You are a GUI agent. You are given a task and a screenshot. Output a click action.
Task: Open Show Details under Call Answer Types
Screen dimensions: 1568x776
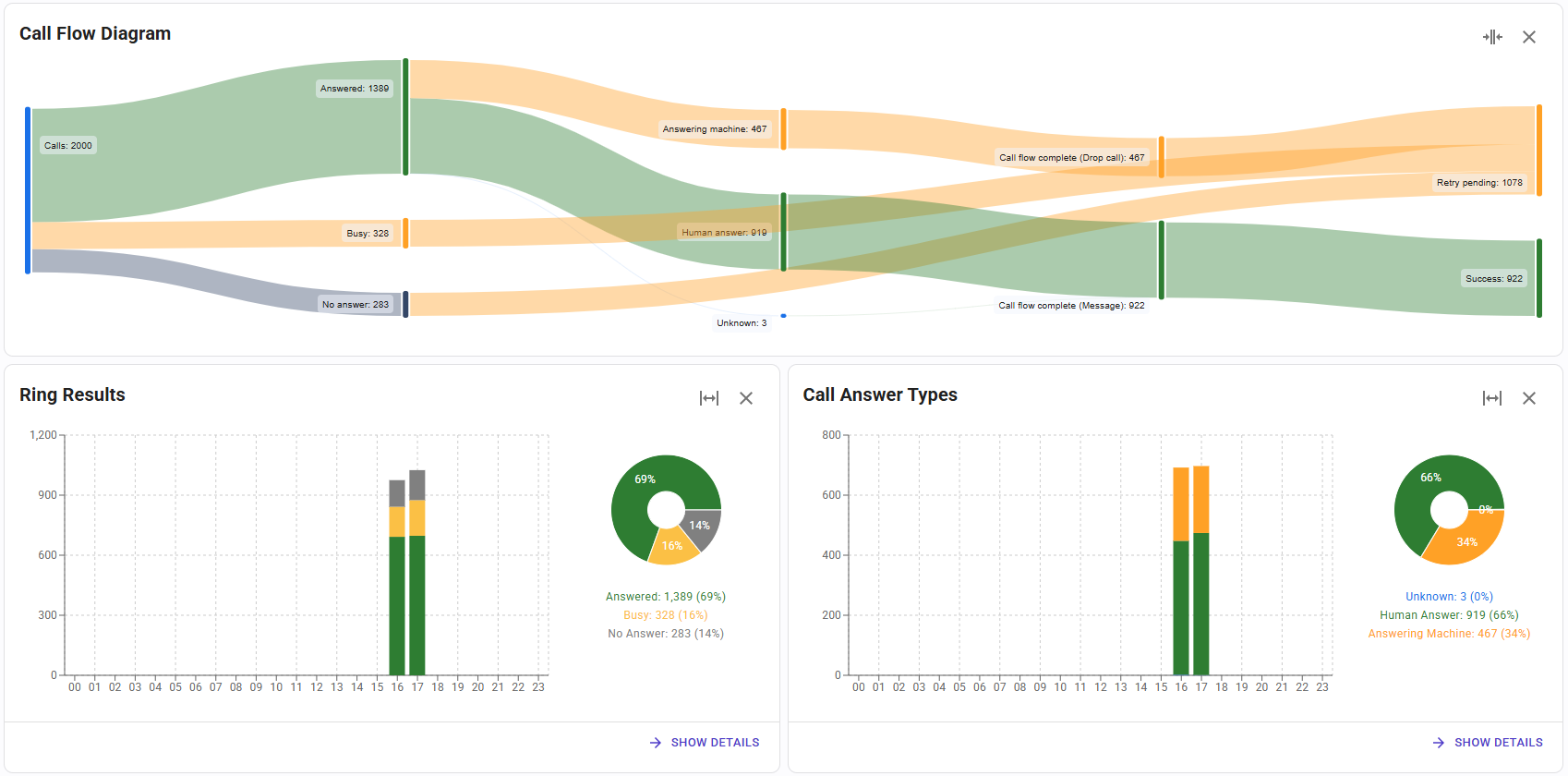tap(1488, 743)
